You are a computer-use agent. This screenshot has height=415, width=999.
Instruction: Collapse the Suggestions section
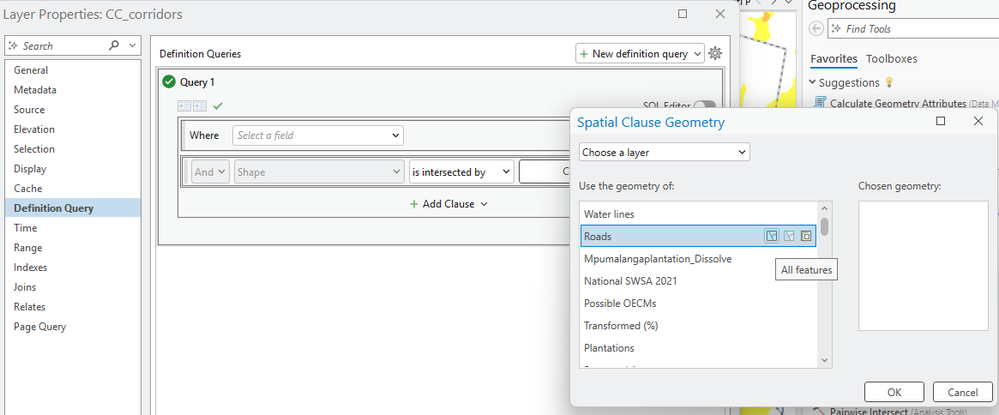point(812,82)
